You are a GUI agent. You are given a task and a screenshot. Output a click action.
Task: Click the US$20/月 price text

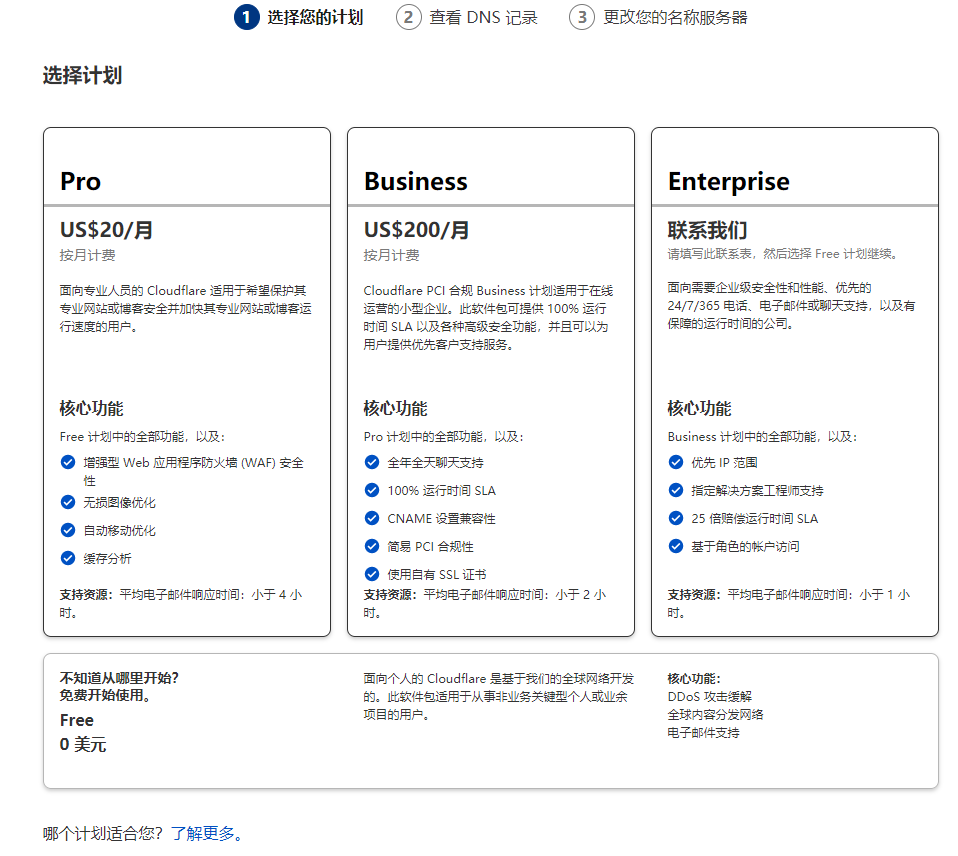(106, 230)
